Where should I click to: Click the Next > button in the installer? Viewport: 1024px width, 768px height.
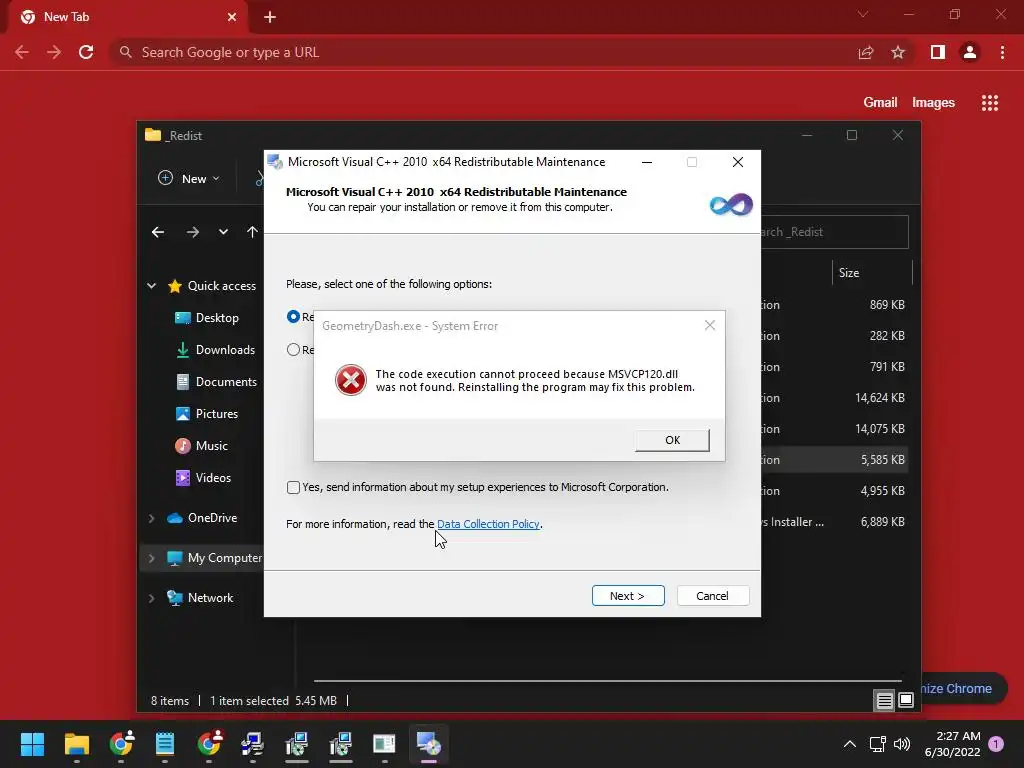tap(628, 596)
